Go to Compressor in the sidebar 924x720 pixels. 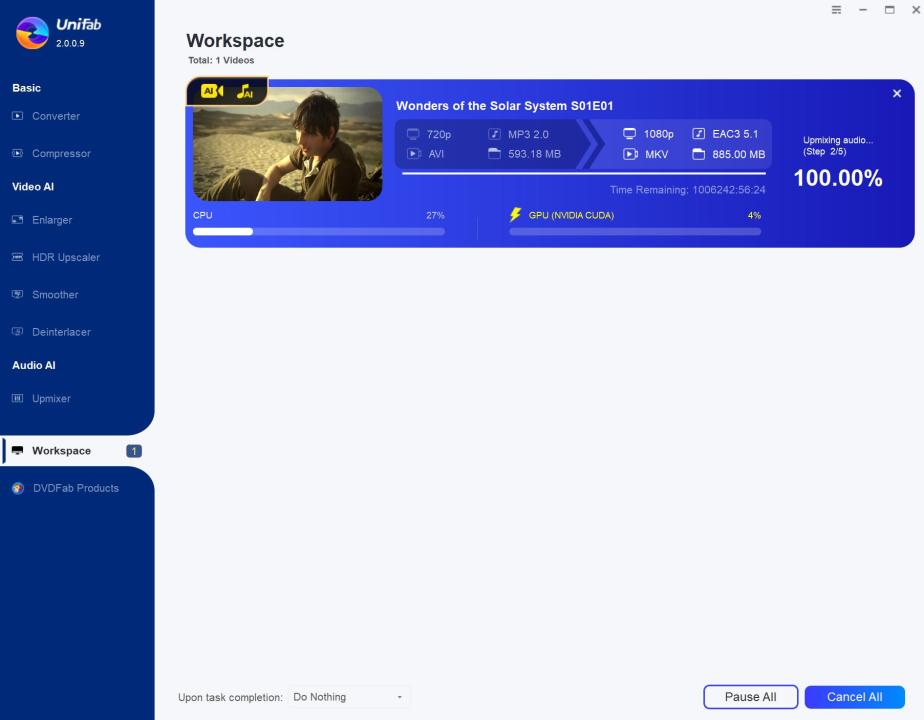[61, 153]
